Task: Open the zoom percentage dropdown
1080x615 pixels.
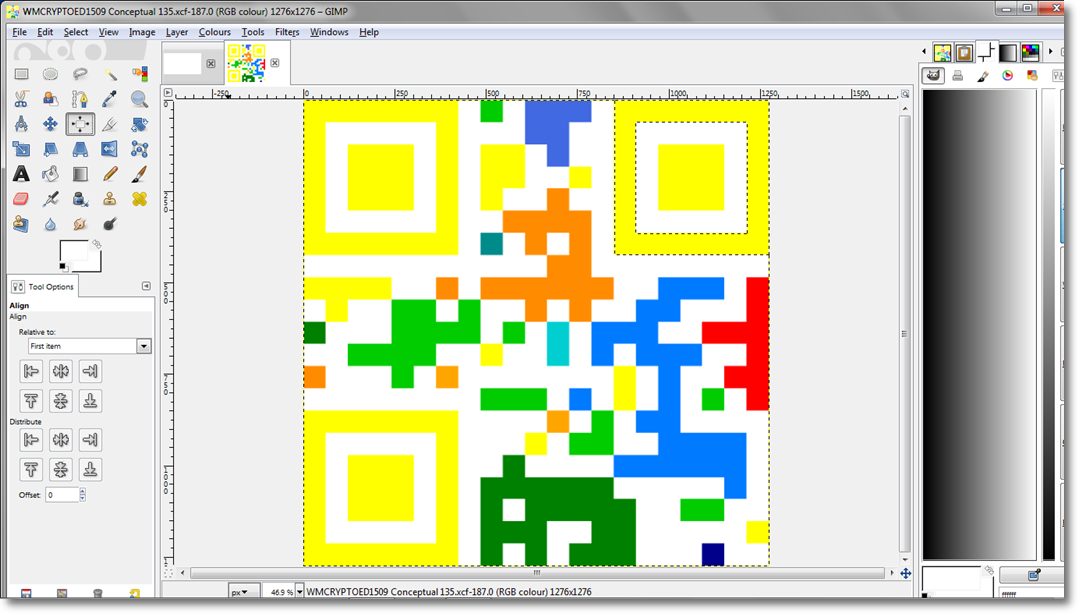Action: 300,592
